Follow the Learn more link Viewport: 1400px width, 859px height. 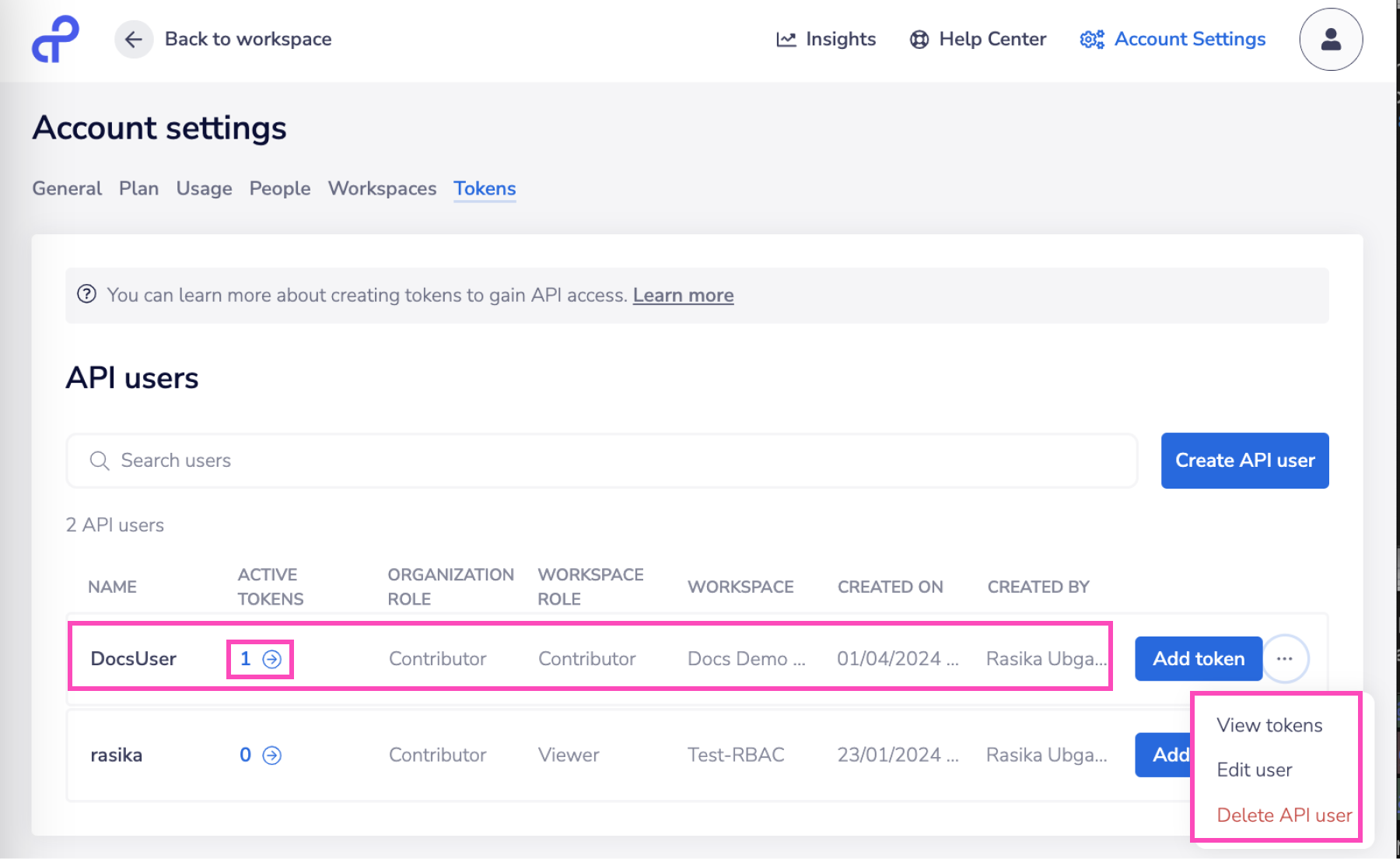(683, 296)
